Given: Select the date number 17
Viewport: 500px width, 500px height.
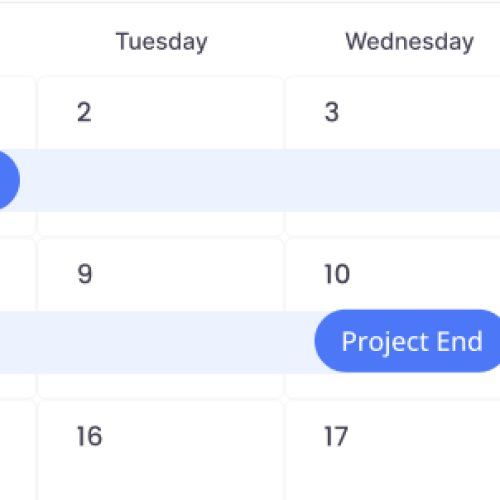Looking at the screenshot, I should (x=336, y=436).
